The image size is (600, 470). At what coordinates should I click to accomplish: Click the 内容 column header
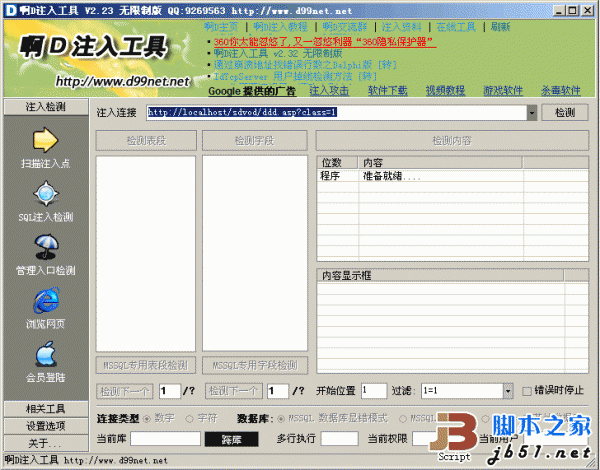[440, 163]
